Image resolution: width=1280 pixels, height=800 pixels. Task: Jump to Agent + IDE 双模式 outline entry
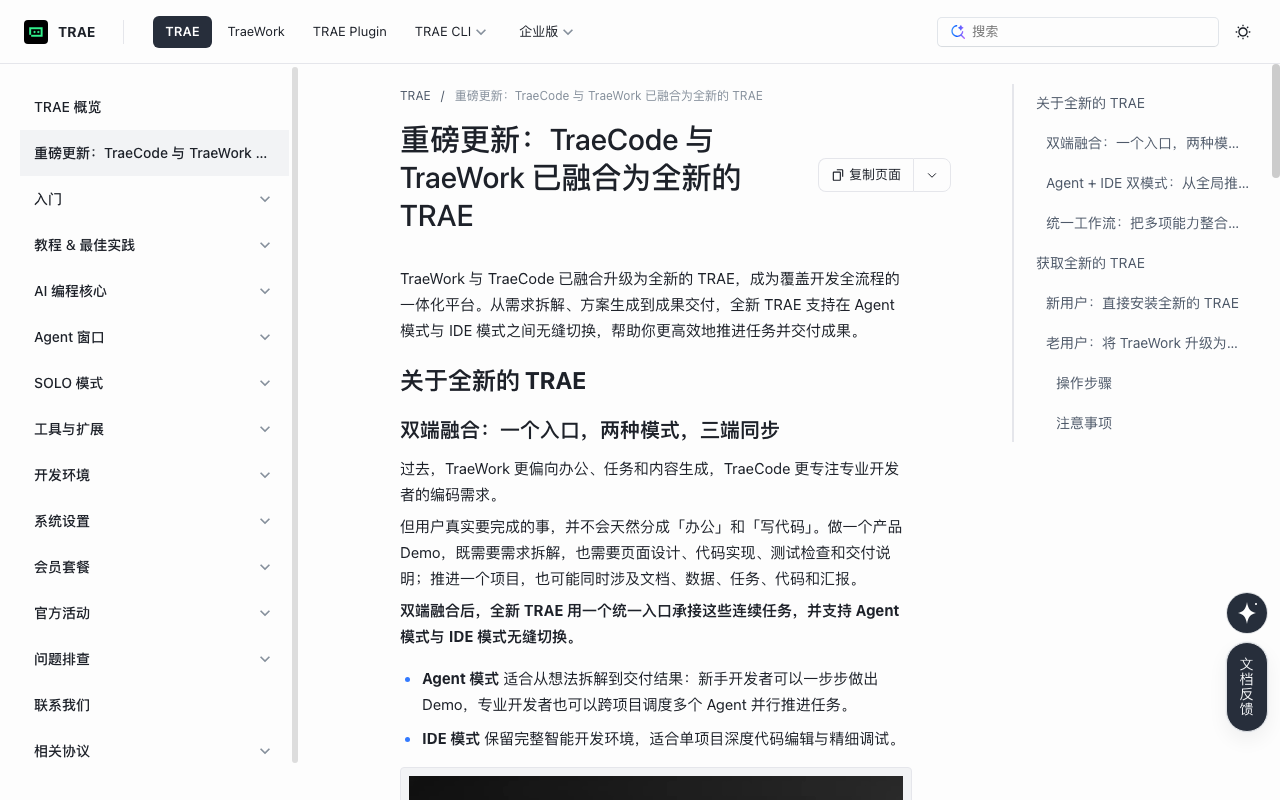[x=1147, y=183]
